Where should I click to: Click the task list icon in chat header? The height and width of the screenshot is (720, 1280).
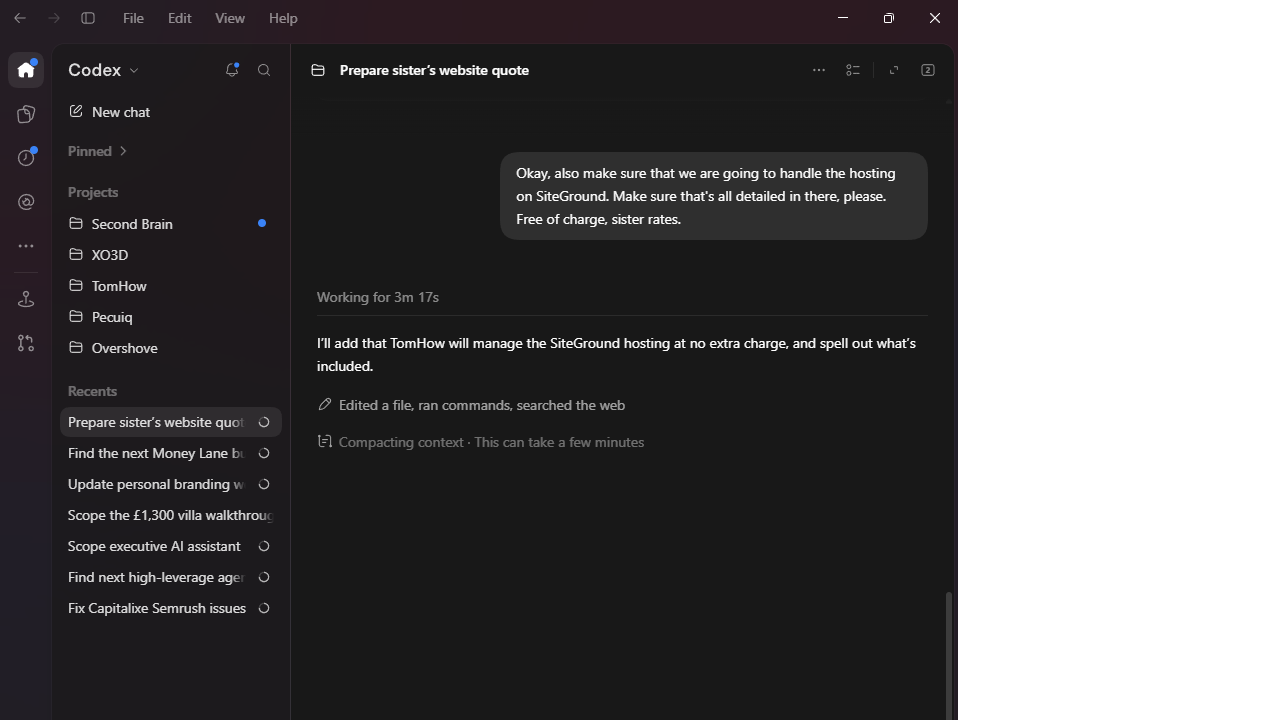click(x=853, y=70)
